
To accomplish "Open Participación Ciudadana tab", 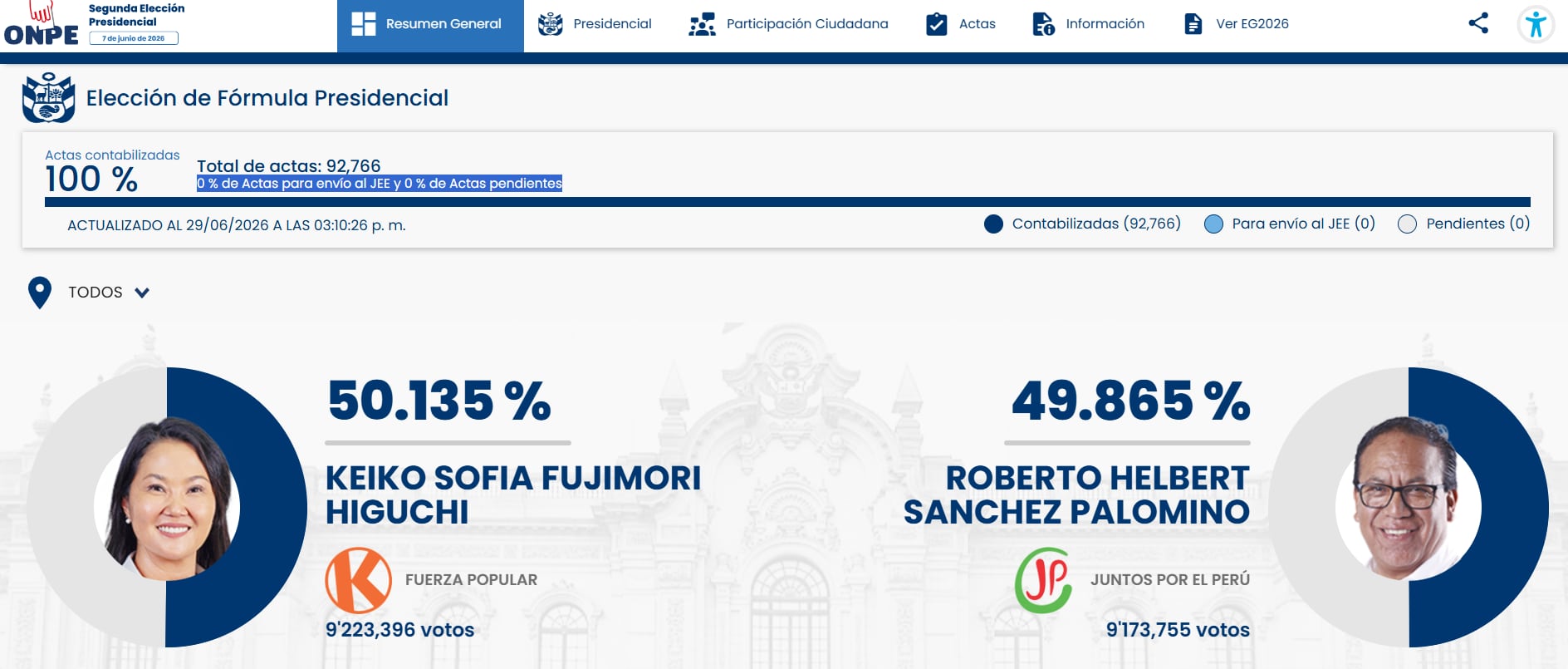I will (788, 24).
